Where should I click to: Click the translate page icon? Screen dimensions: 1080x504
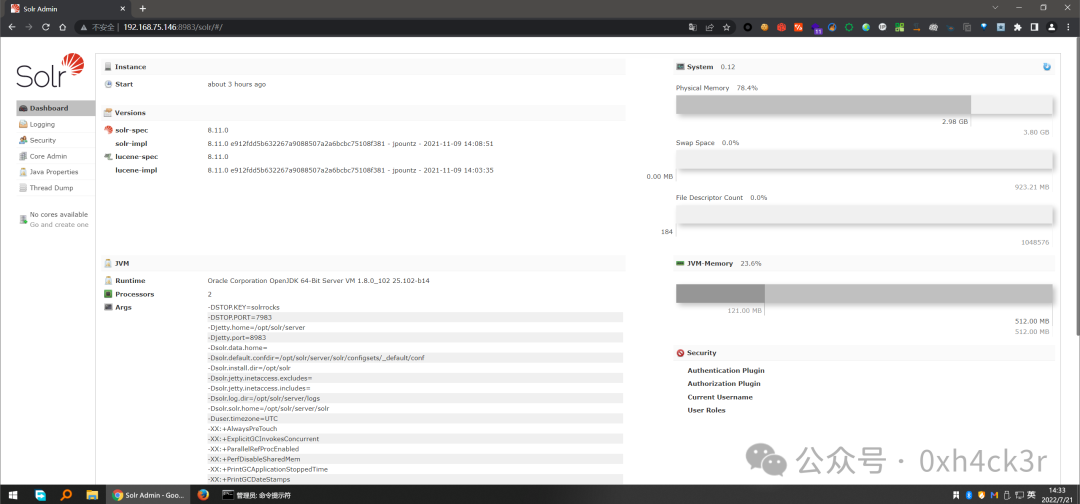click(x=693, y=28)
